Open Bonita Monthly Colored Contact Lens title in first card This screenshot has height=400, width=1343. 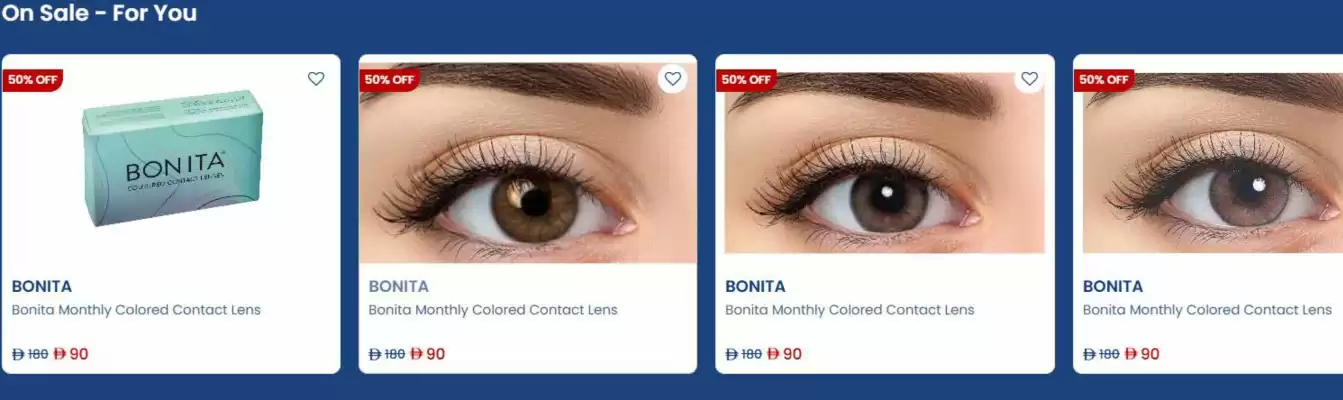[136, 310]
